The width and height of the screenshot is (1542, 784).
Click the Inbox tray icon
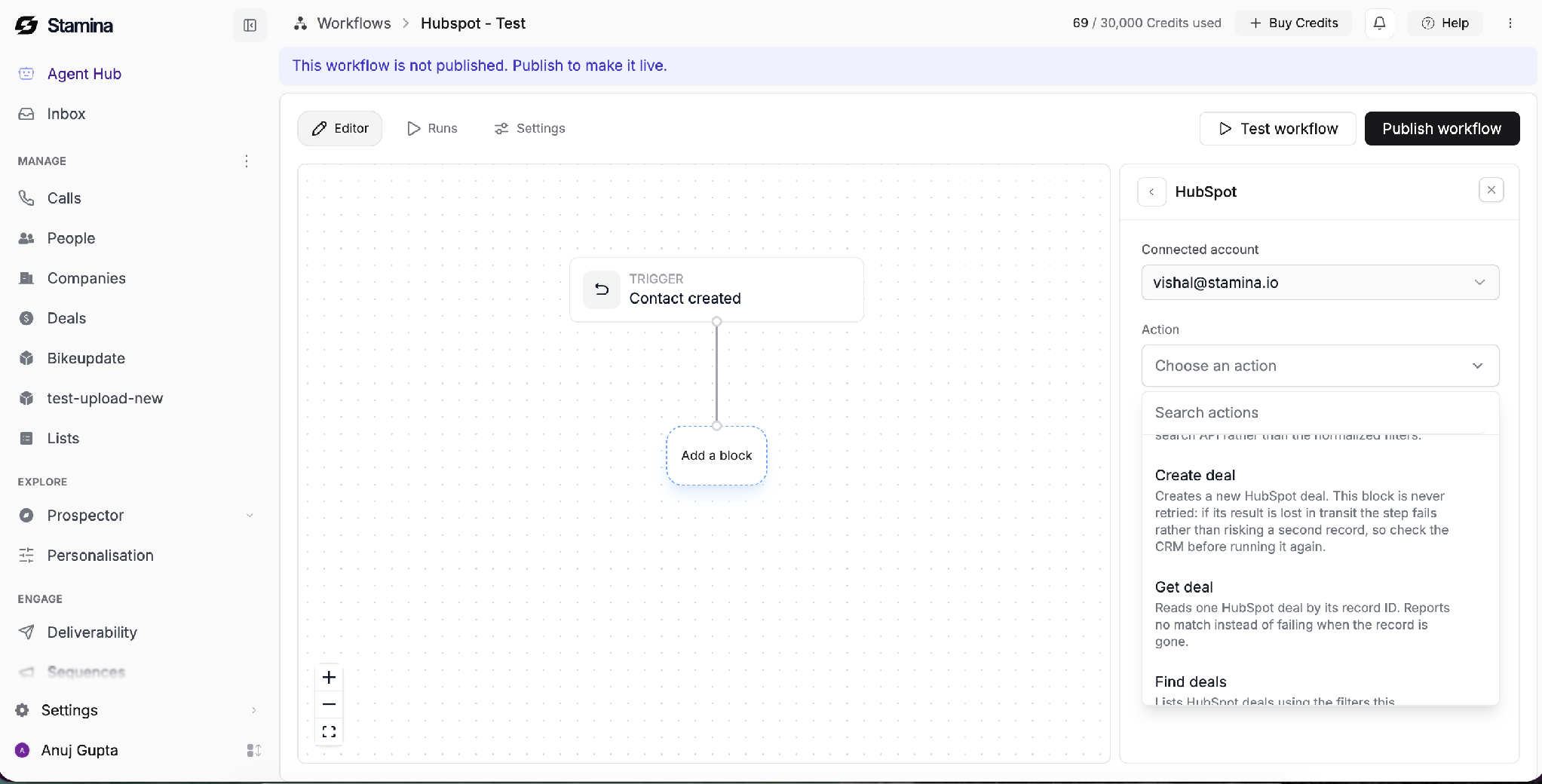[26, 114]
